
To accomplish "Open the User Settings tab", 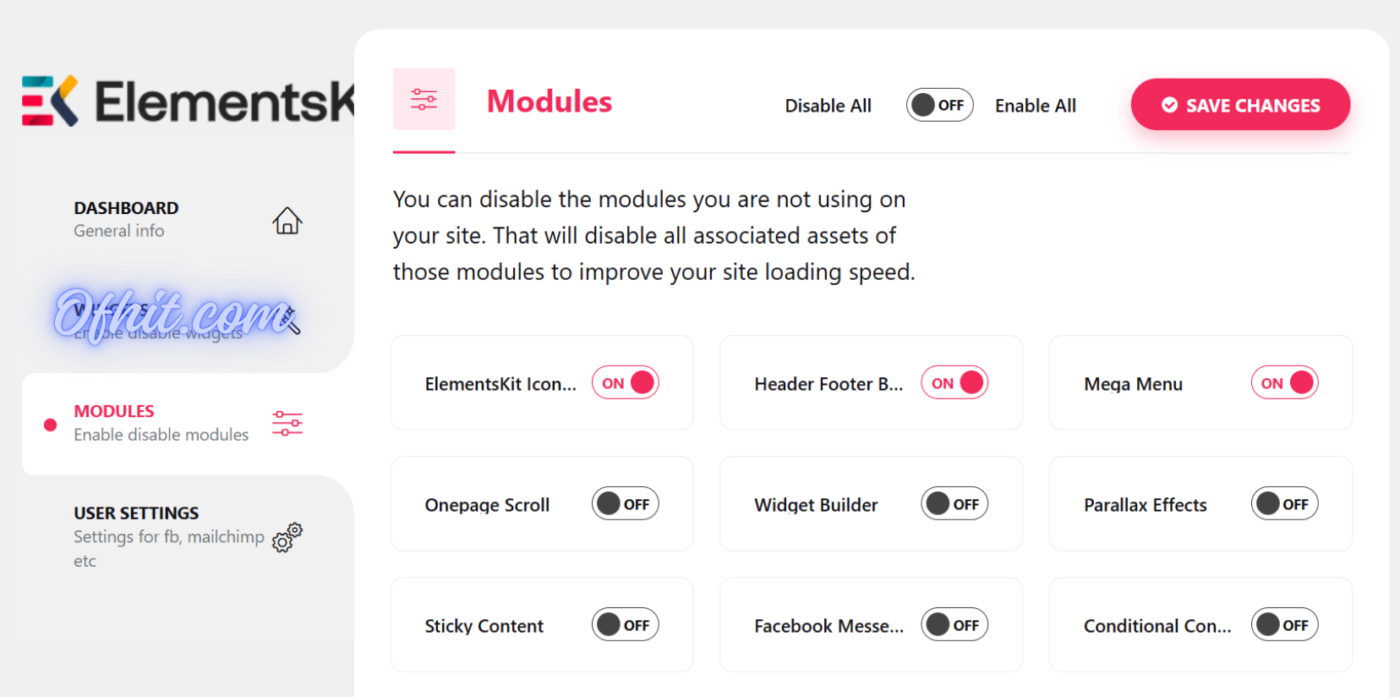I will tap(136, 524).
